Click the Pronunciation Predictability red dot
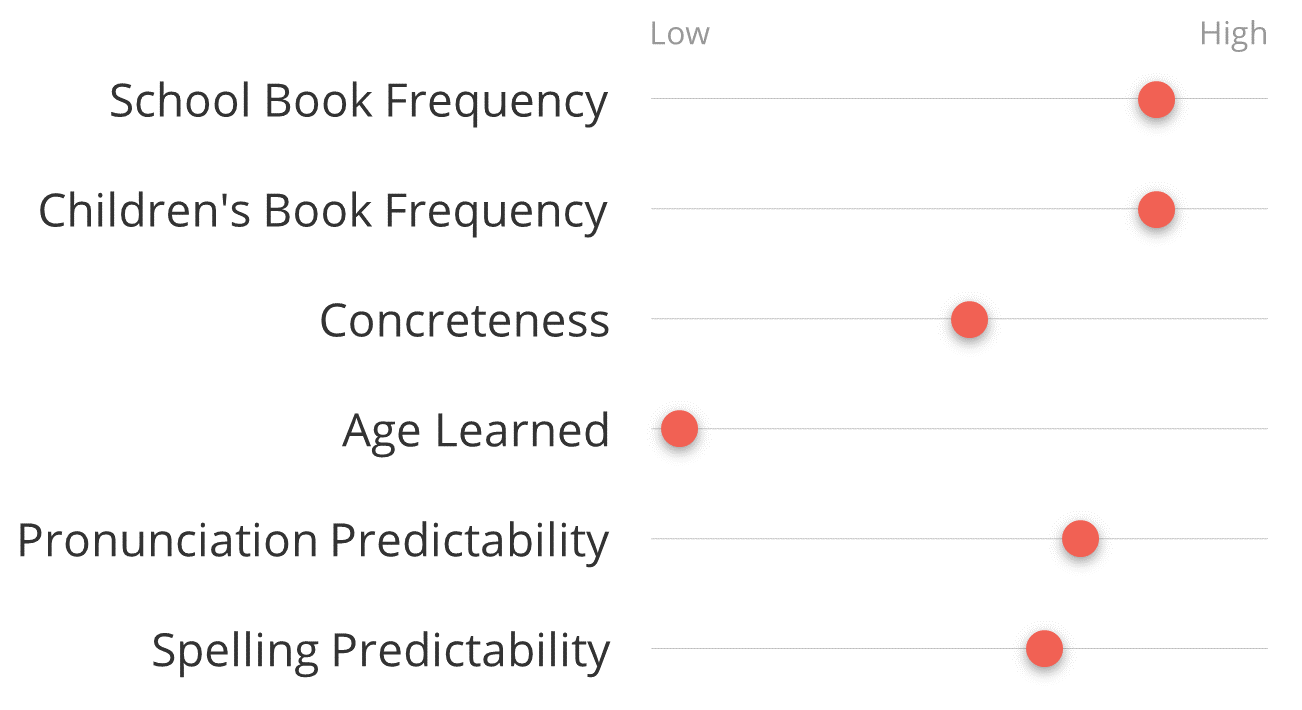The height and width of the screenshot is (710, 1302). (x=1080, y=540)
